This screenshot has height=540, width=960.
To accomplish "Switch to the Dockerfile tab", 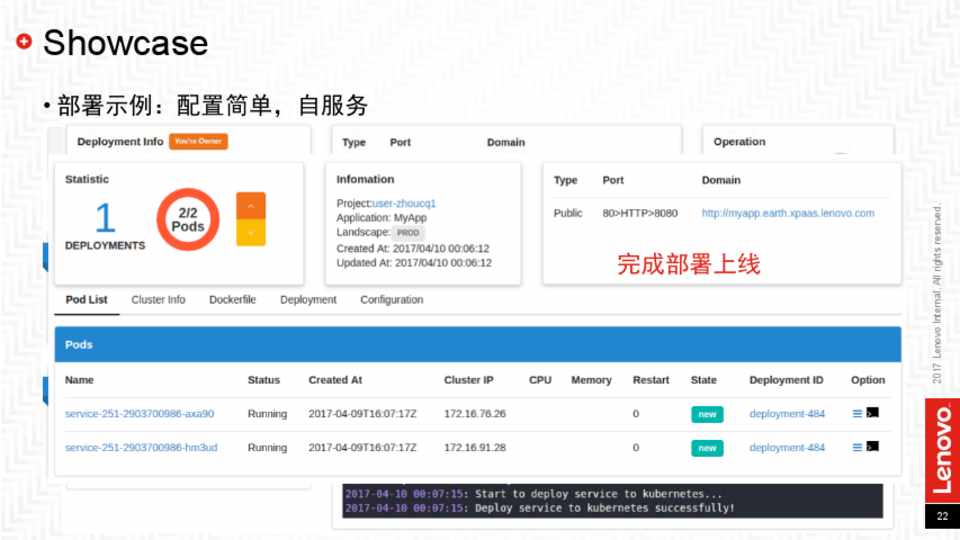I will pyautogui.click(x=232, y=300).
